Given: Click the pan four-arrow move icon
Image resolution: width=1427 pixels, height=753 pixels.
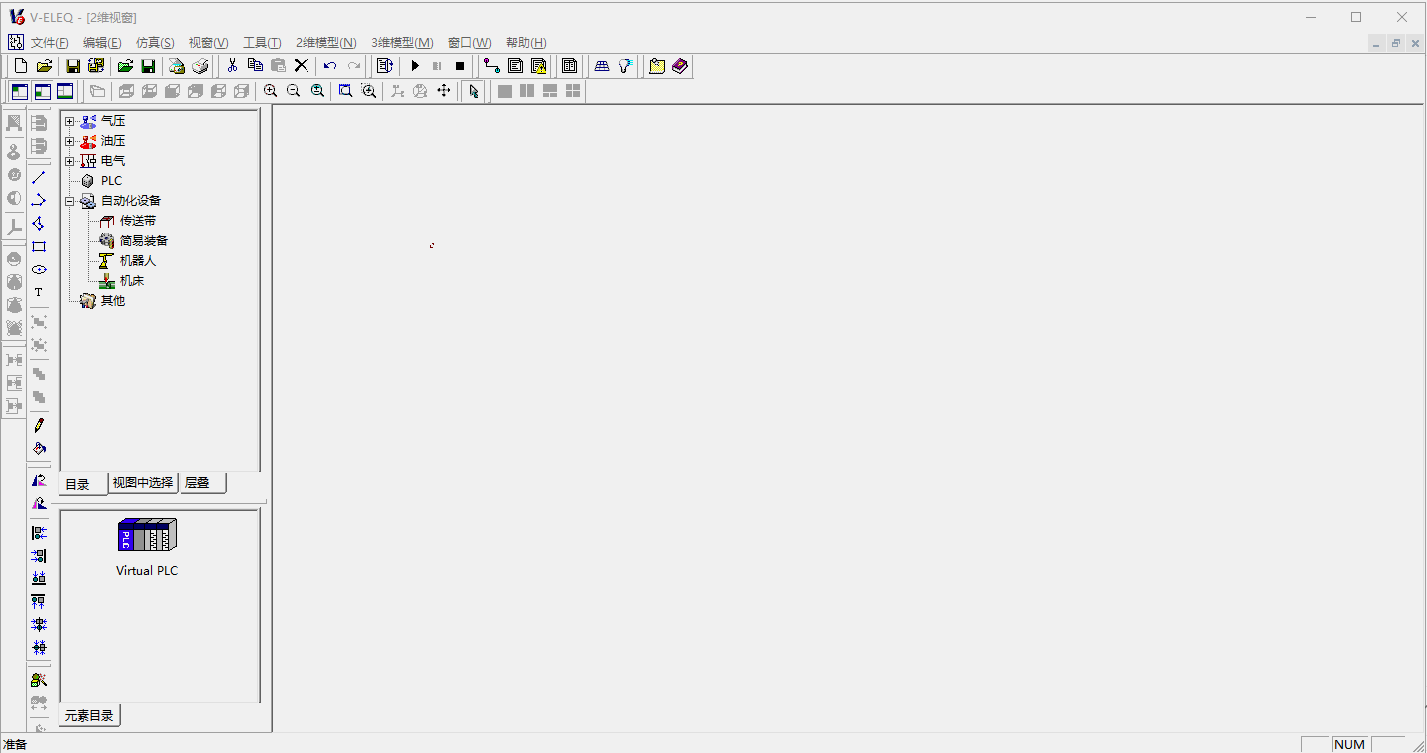Looking at the screenshot, I should tap(444, 91).
